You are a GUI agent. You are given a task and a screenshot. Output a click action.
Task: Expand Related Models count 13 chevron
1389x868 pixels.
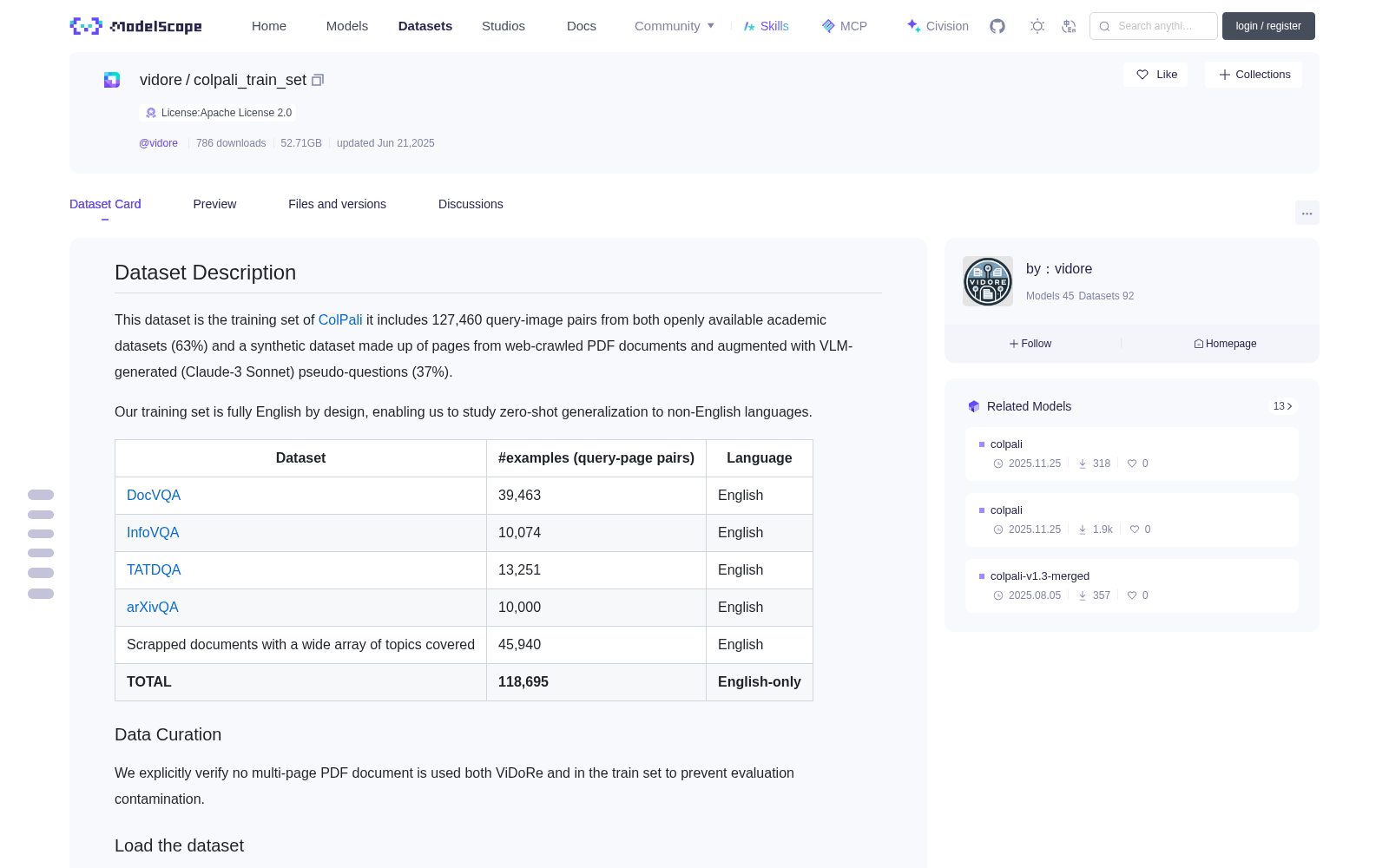click(1282, 406)
